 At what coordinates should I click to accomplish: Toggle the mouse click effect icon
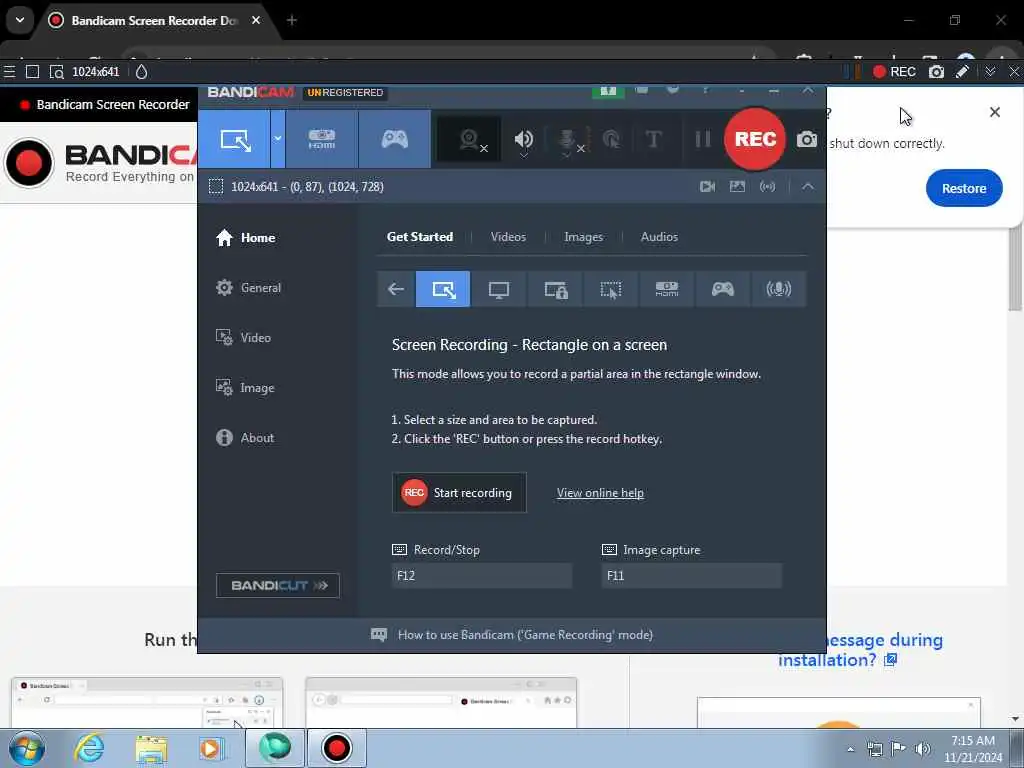pos(612,139)
